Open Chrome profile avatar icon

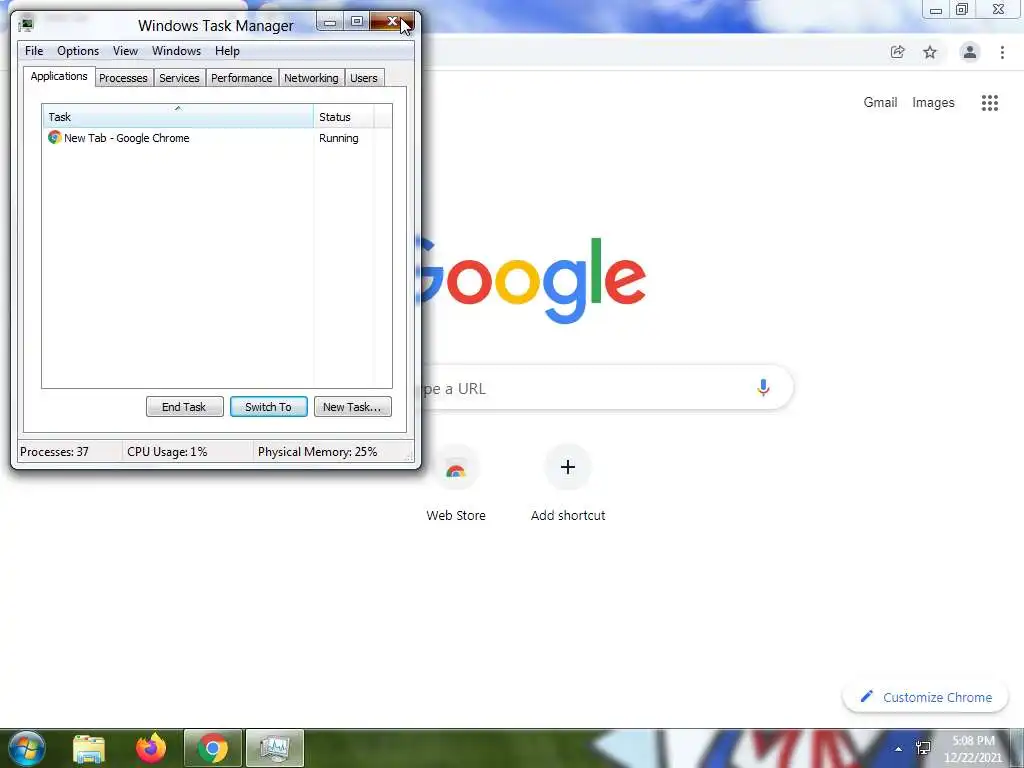(970, 52)
